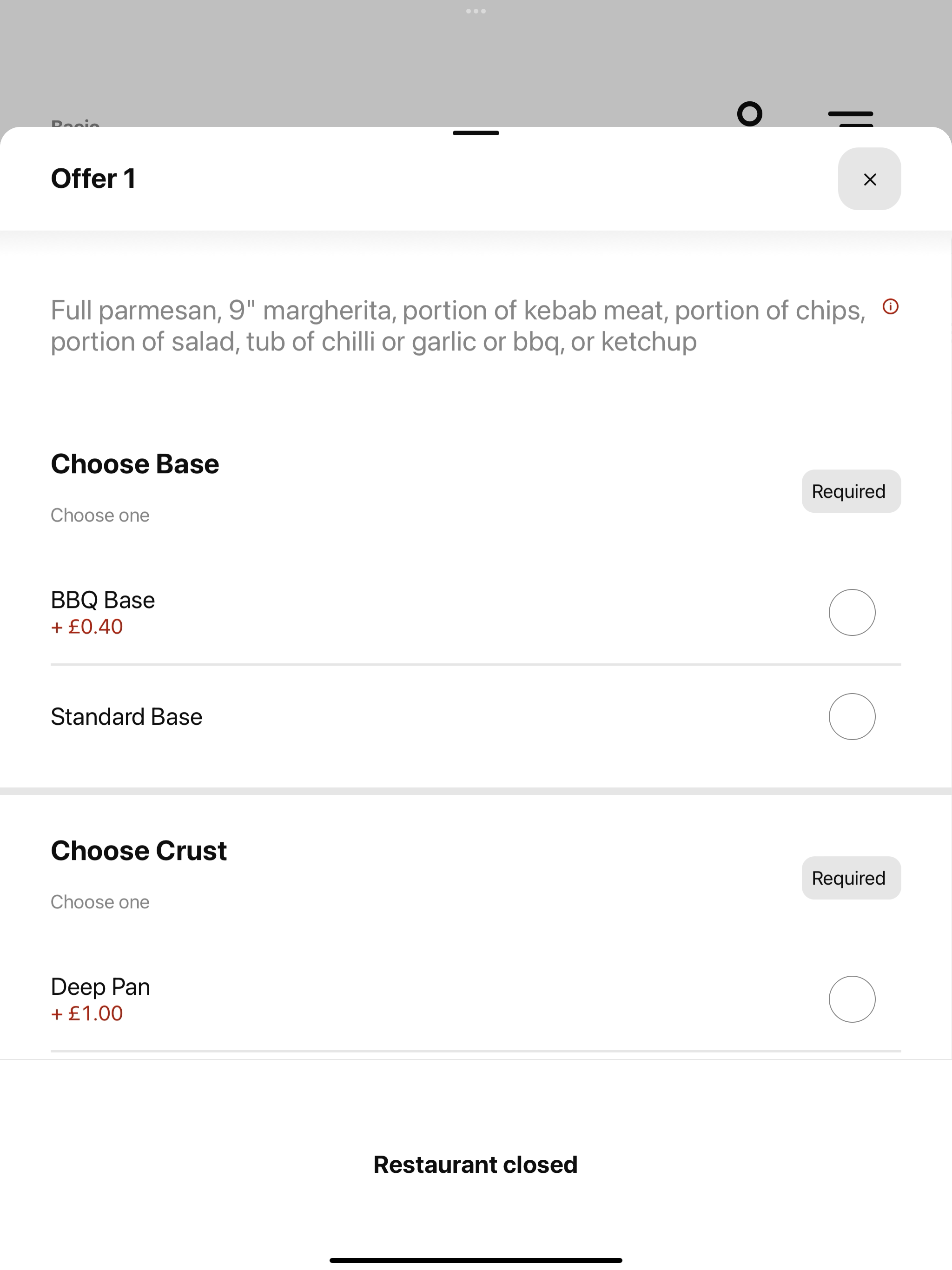
Task: Click the Standard Base option label
Action: (126, 716)
